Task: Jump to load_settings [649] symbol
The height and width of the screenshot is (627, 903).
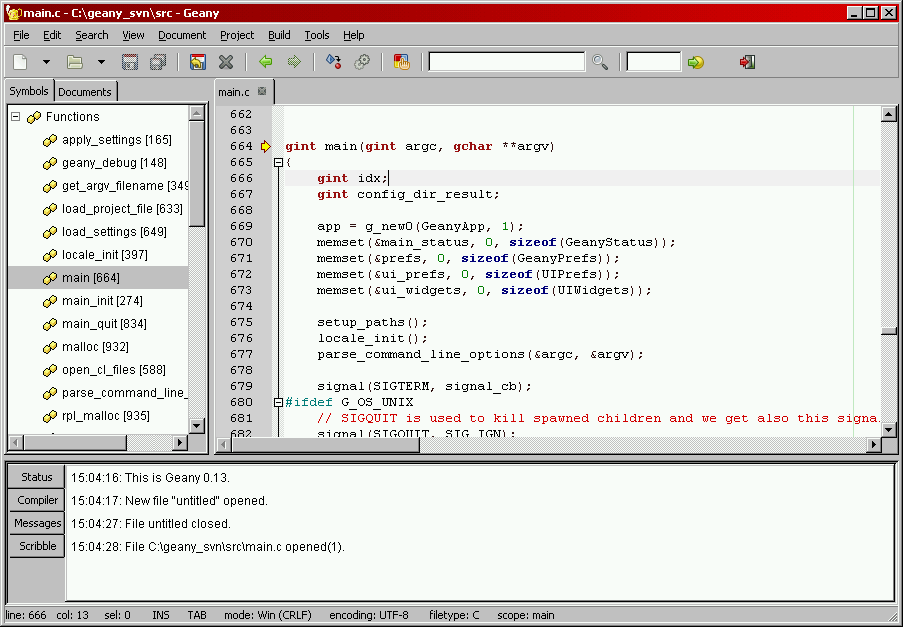Action: pyautogui.click(x=115, y=232)
